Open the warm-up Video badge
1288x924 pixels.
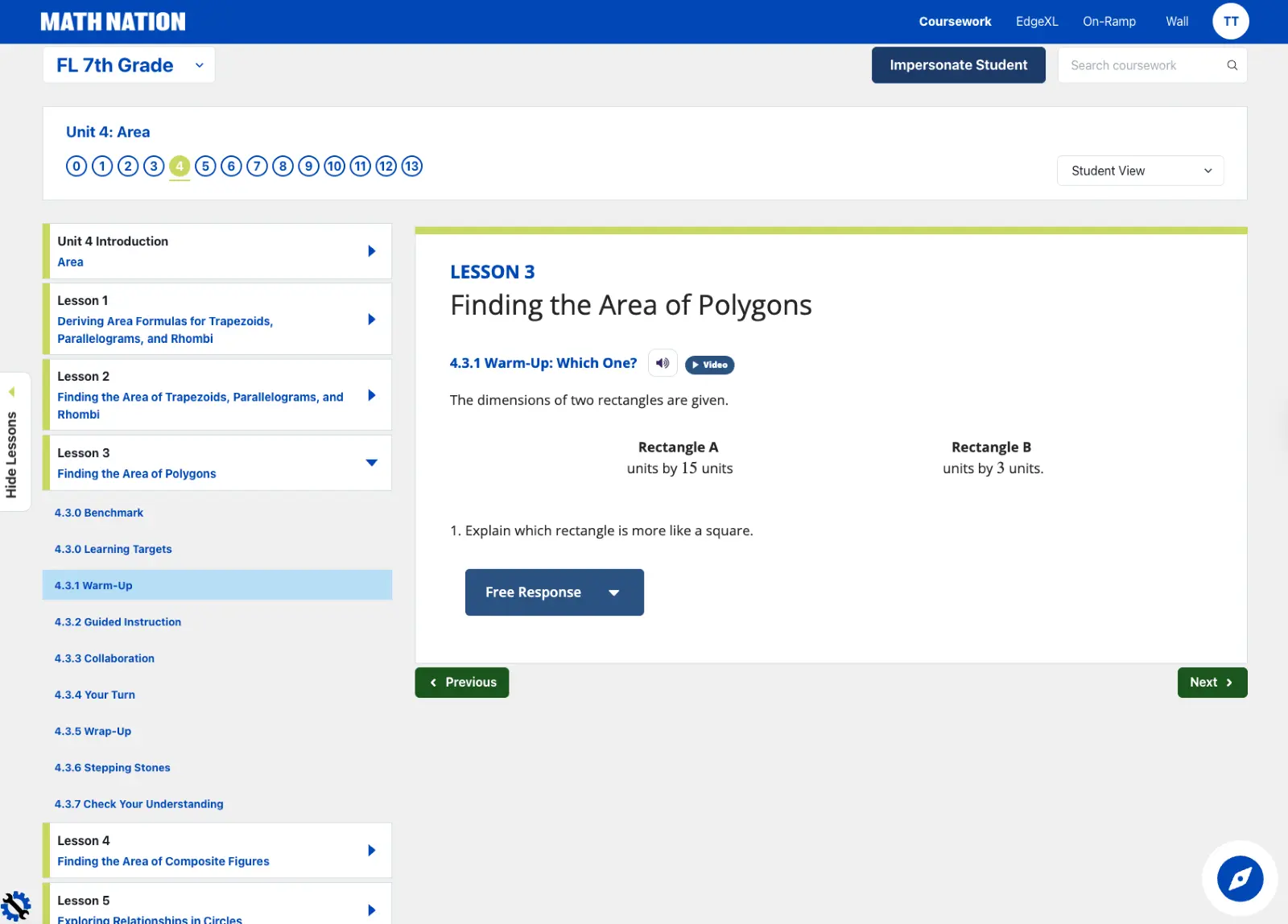(709, 365)
